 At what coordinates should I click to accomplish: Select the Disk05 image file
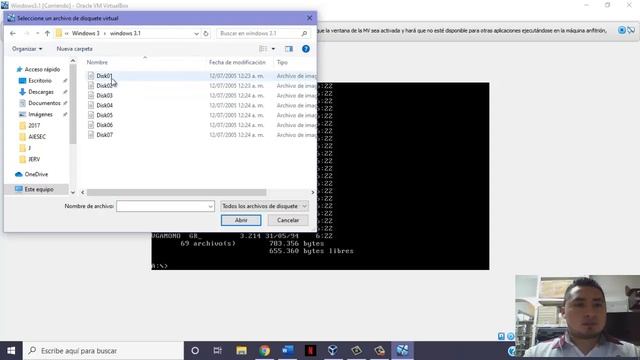coord(104,115)
